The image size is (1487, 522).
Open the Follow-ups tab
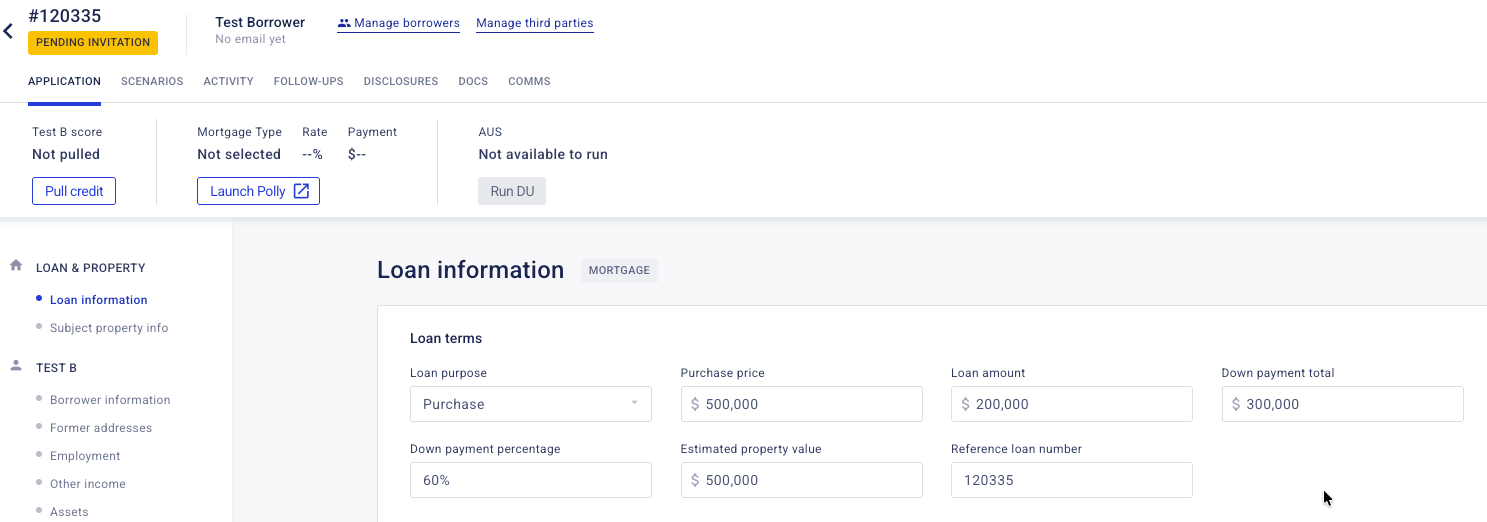click(309, 82)
